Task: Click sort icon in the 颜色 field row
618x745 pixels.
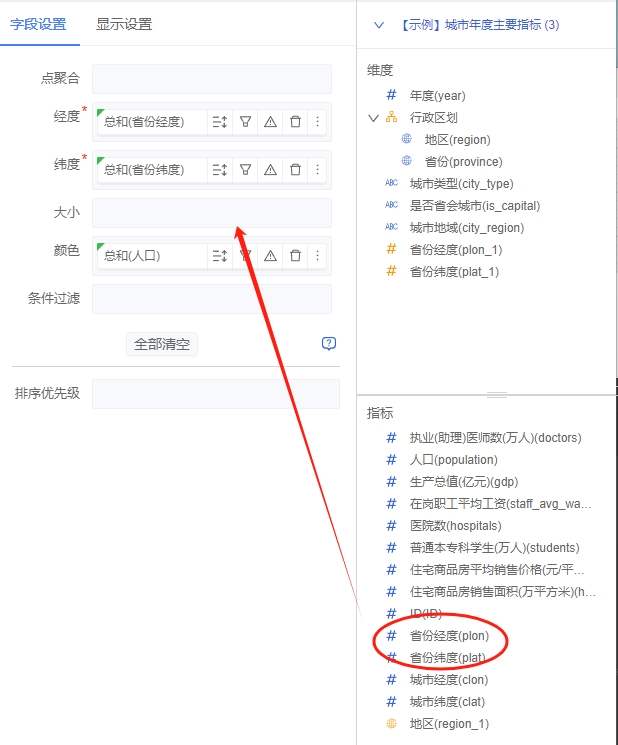Action: (220, 256)
